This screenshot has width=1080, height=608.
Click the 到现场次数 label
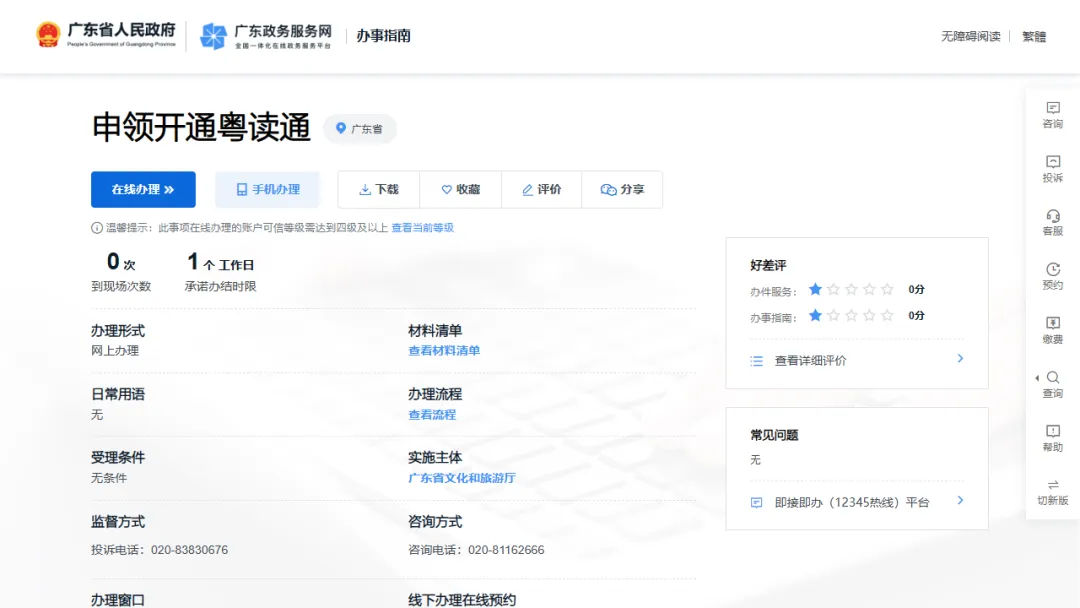tap(121, 286)
